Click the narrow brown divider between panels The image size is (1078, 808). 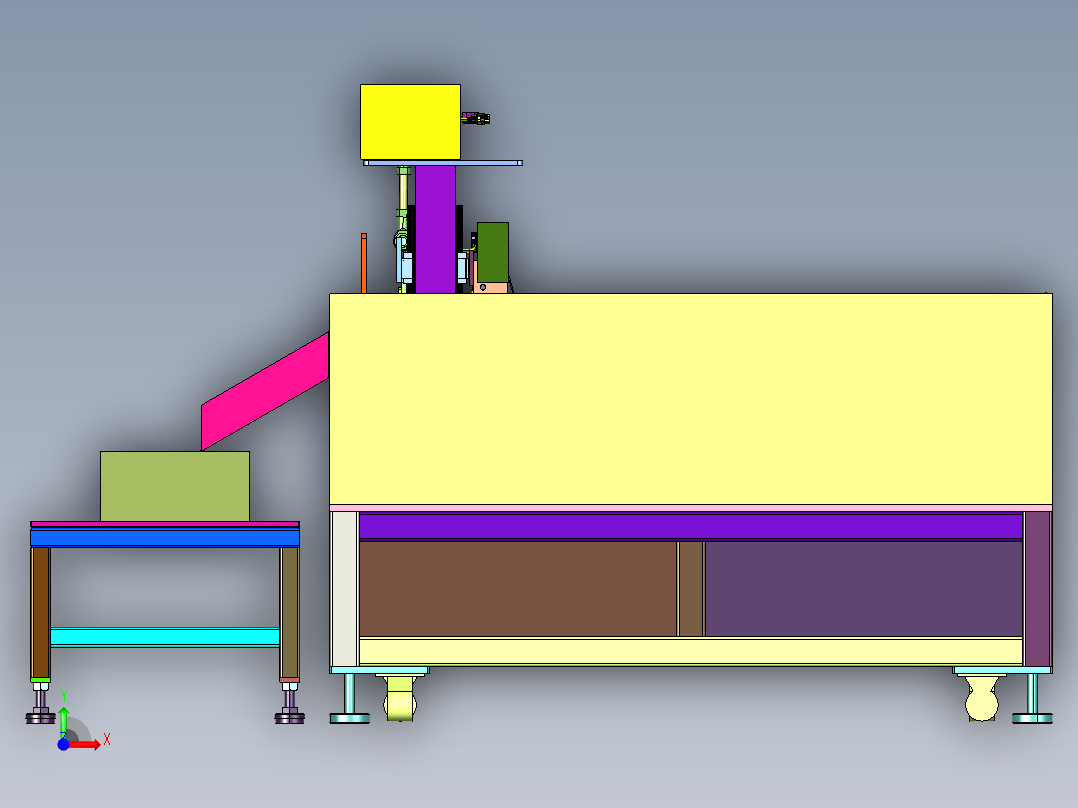point(691,589)
